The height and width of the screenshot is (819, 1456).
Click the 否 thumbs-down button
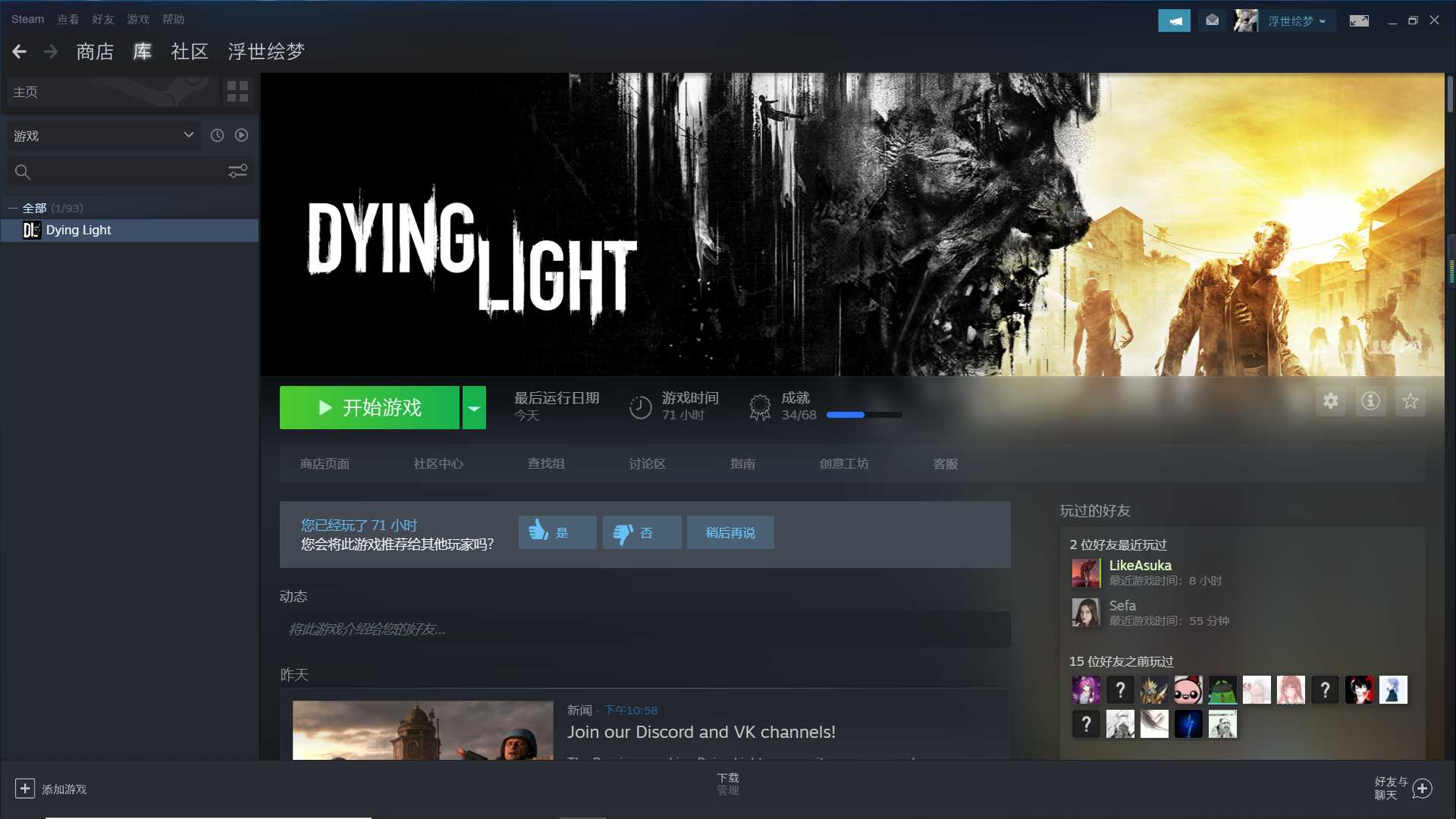[x=642, y=532]
